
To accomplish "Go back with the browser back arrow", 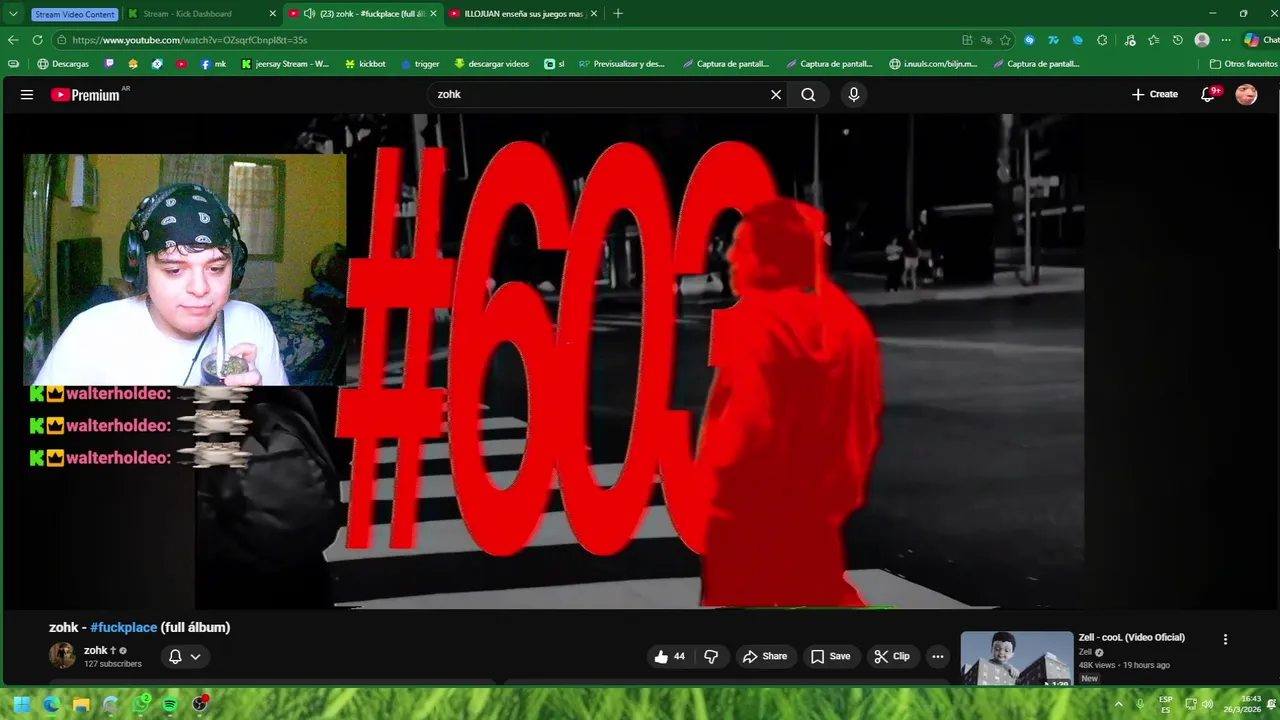I will [x=13, y=40].
